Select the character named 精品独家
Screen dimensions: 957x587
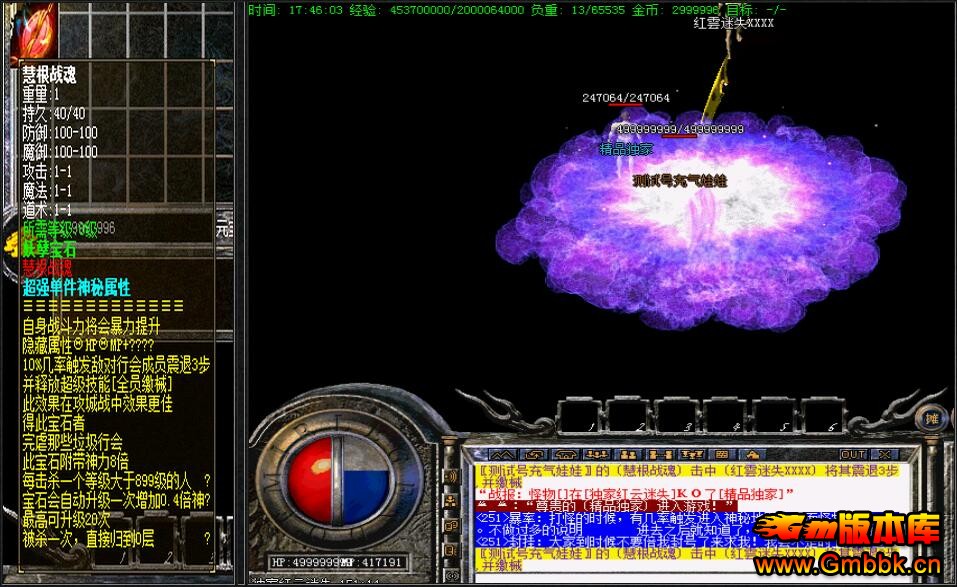pos(626,149)
